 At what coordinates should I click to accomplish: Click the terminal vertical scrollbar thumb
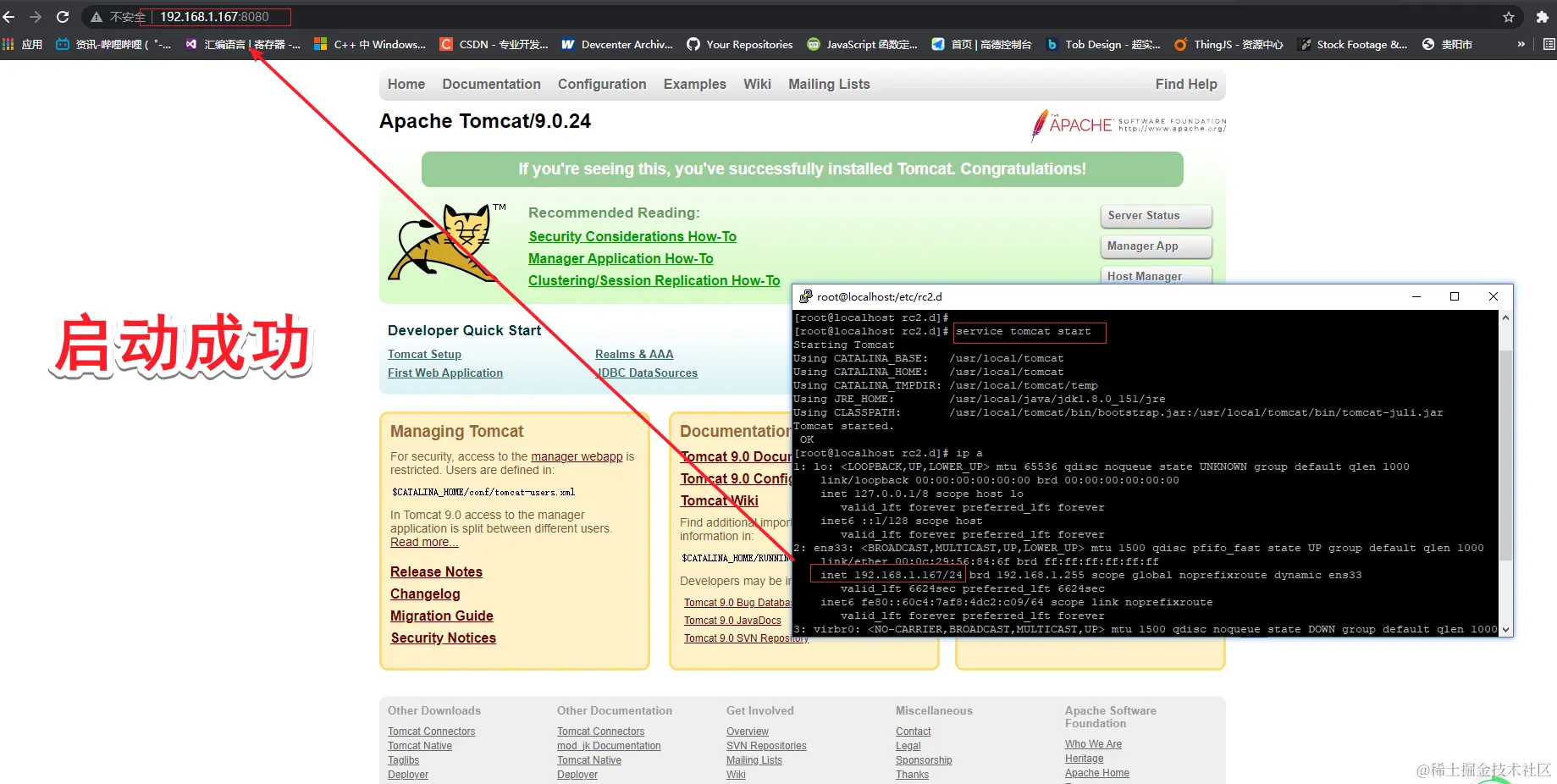[1505, 454]
